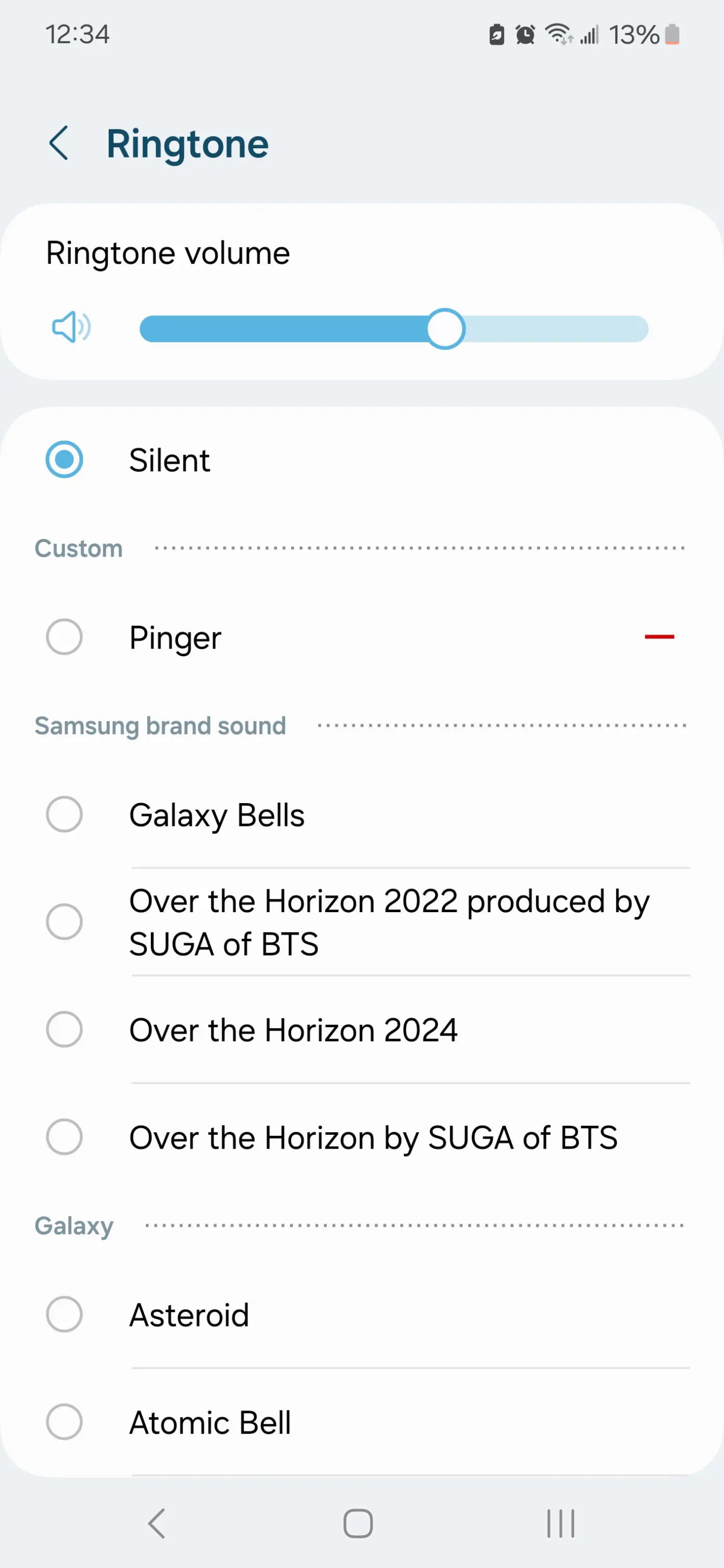Choose the Atomic Bell ringtone

pyautogui.click(x=65, y=1422)
